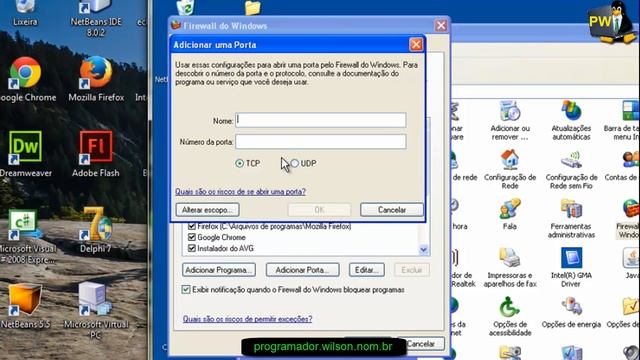The image size is (640, 360).
Task: Open Configuração de Rede icon
Action: click(510, 160)
